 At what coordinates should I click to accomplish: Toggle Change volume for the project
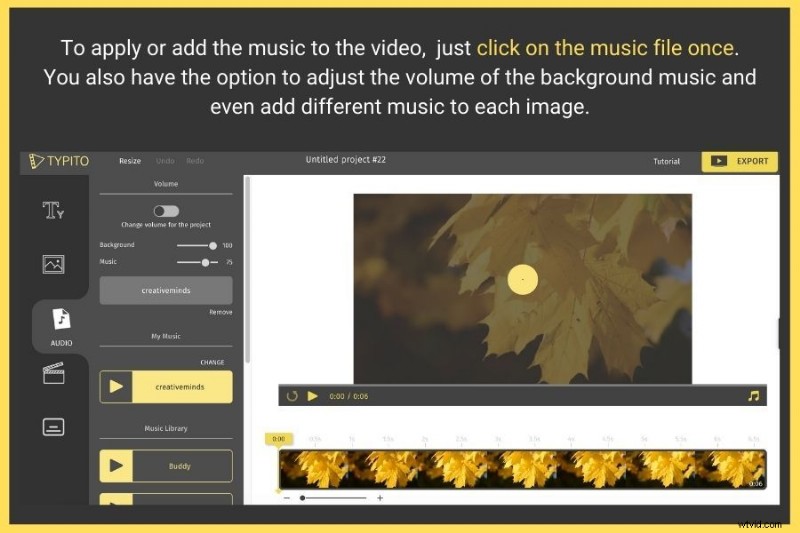[x=166, y=211]
